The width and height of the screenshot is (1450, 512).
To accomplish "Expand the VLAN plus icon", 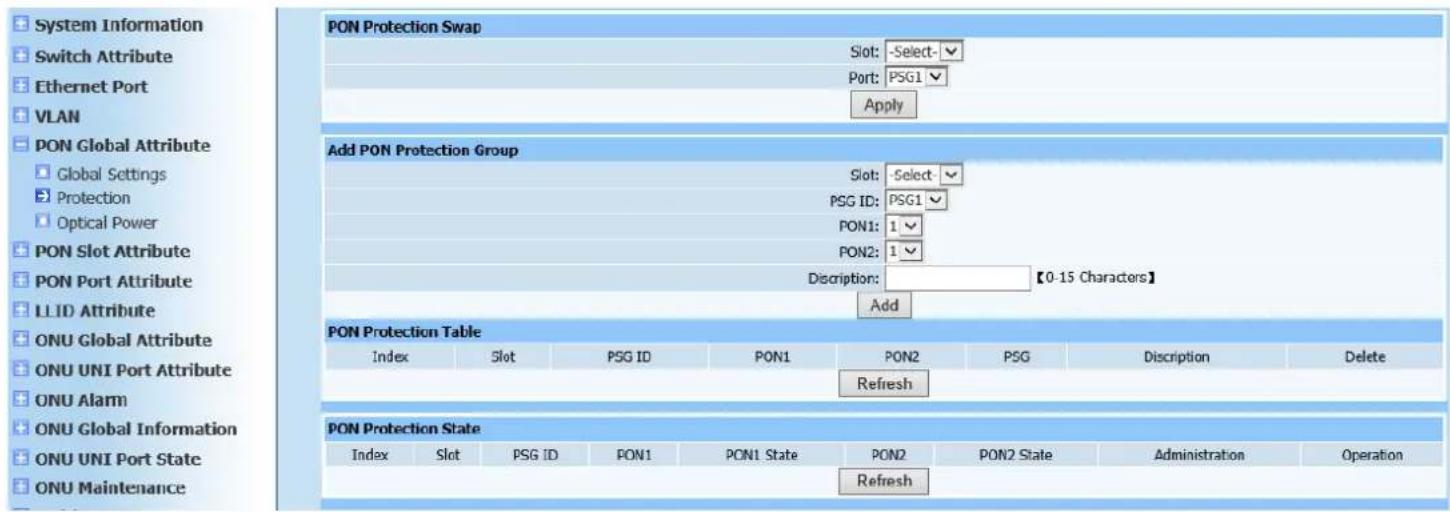I will (21, 116).
